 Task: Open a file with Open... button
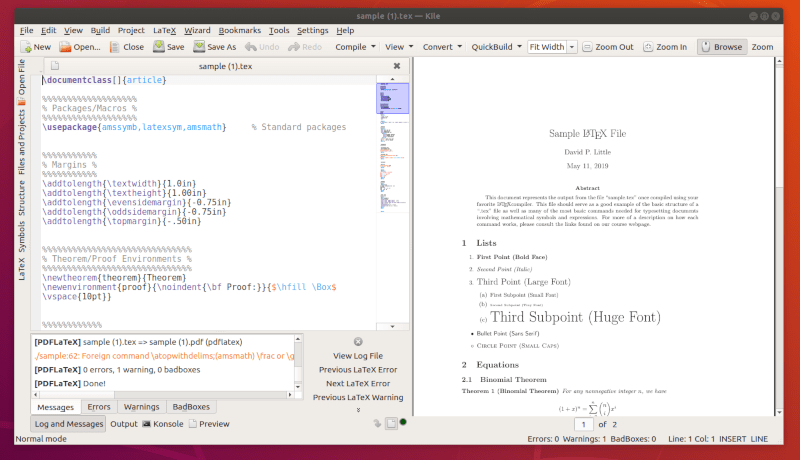click(x=80, y=47)
